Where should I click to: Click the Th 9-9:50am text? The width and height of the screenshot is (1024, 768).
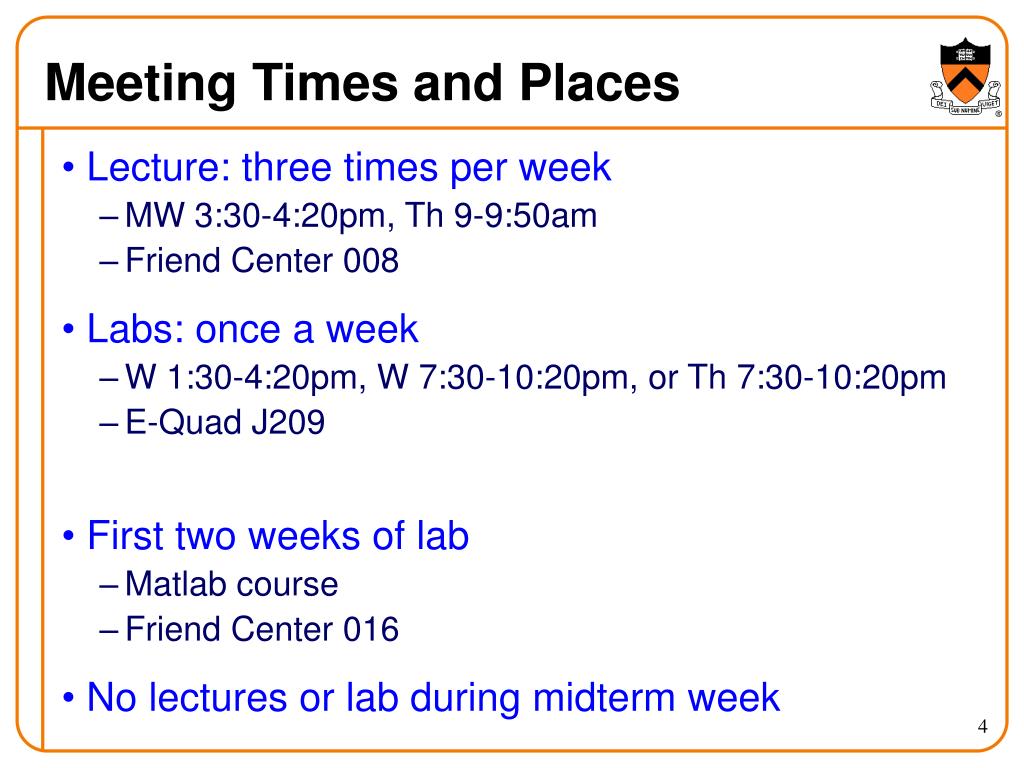tap(500, 216)
